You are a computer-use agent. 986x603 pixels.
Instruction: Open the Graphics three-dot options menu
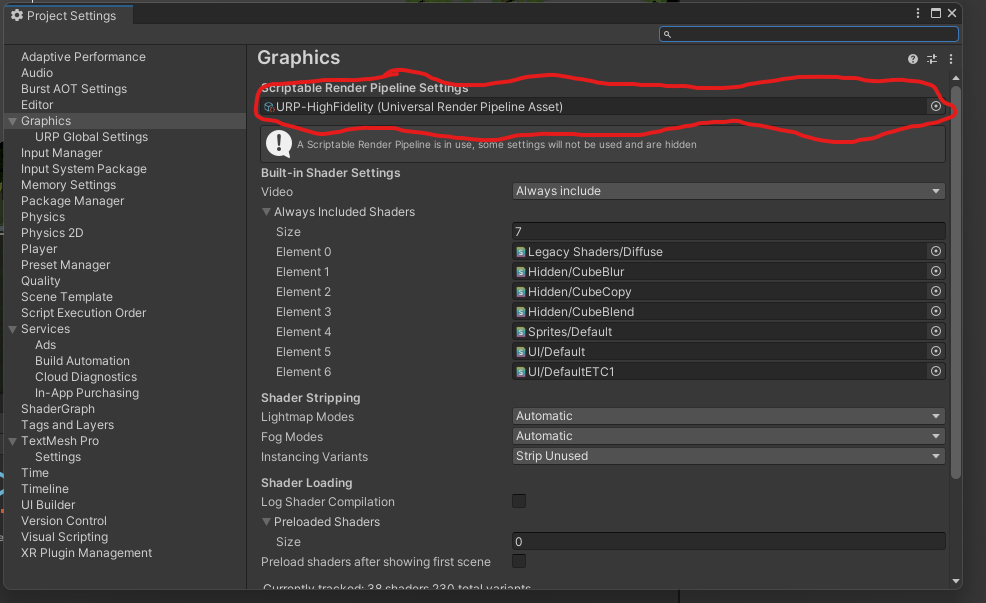click(950, 58)
